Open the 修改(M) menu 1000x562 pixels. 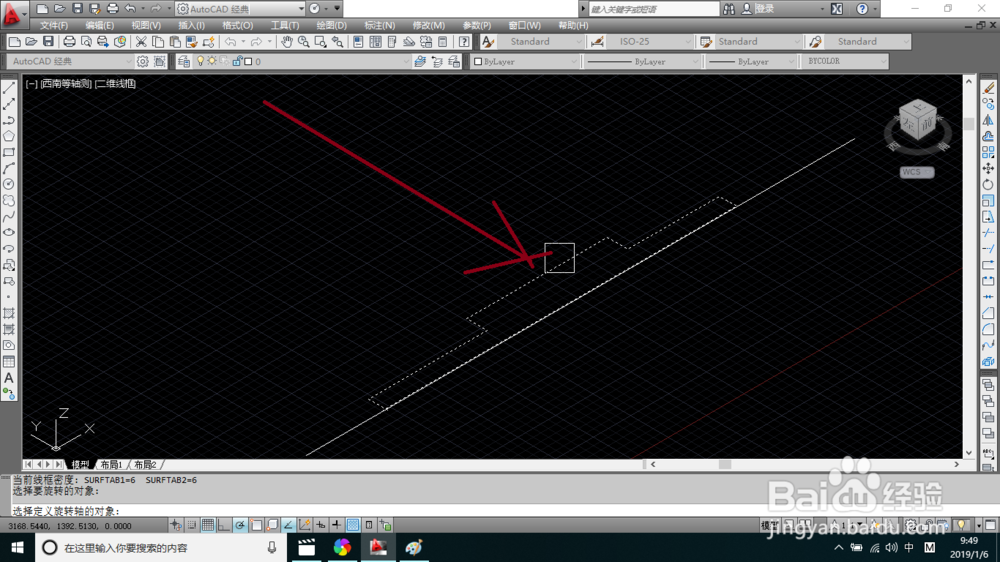click(x=429, y=26)
